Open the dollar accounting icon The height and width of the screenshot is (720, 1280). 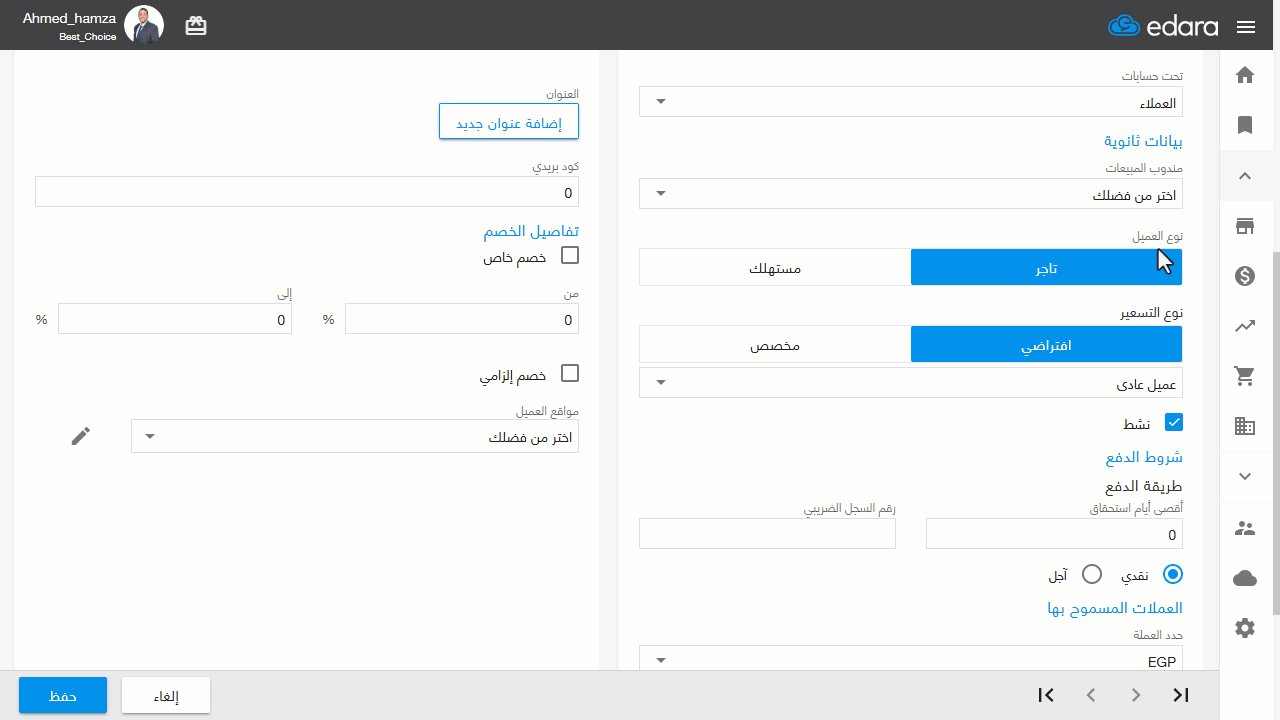pos(1245,276)
